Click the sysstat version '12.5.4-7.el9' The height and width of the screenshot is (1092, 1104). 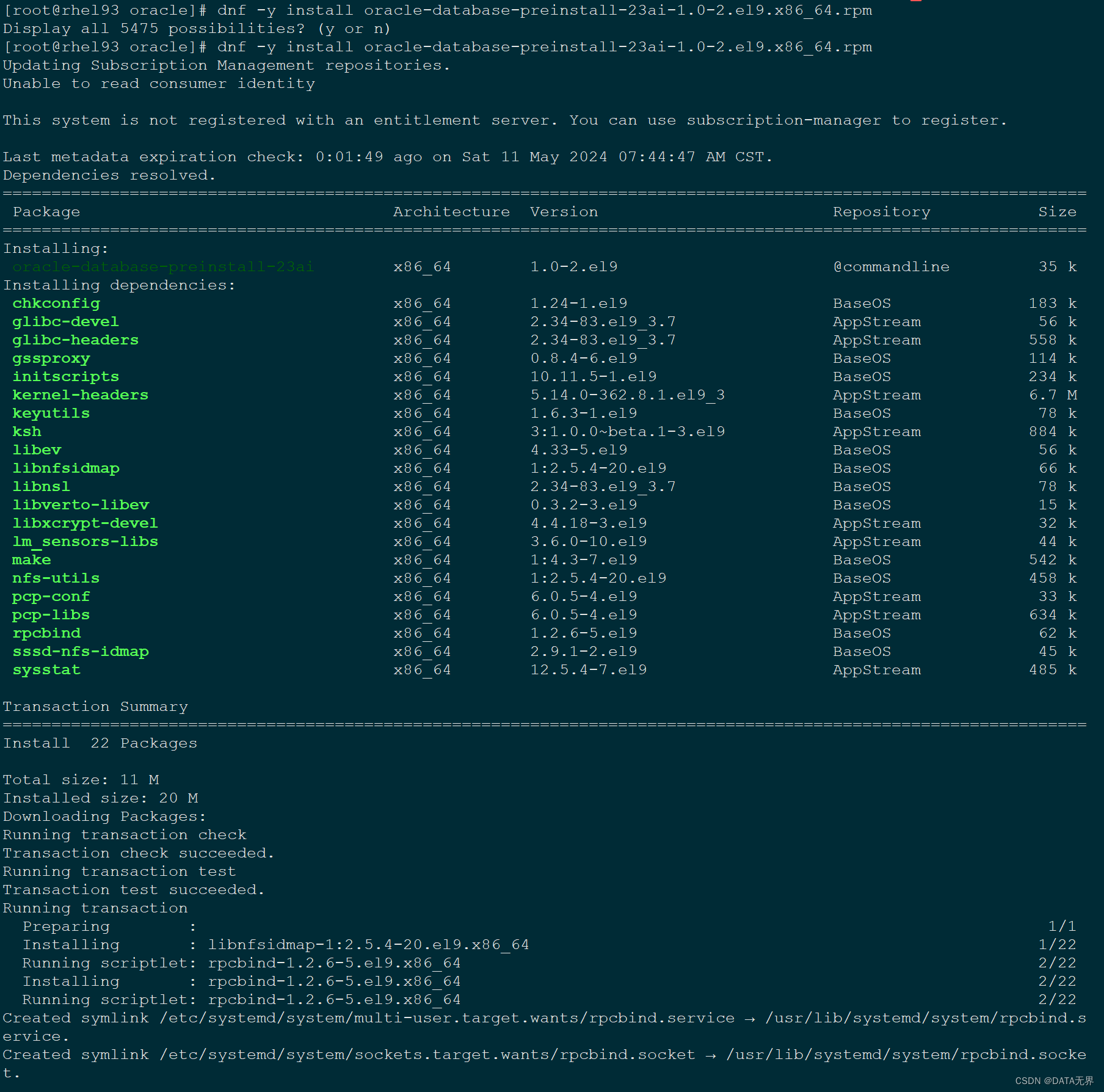588,670
